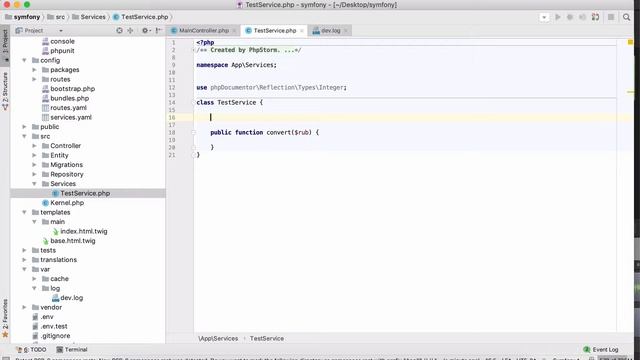Open bundles.php in project tree
The height and width of the screenshot is (360, 640).
tap(69, 98)
